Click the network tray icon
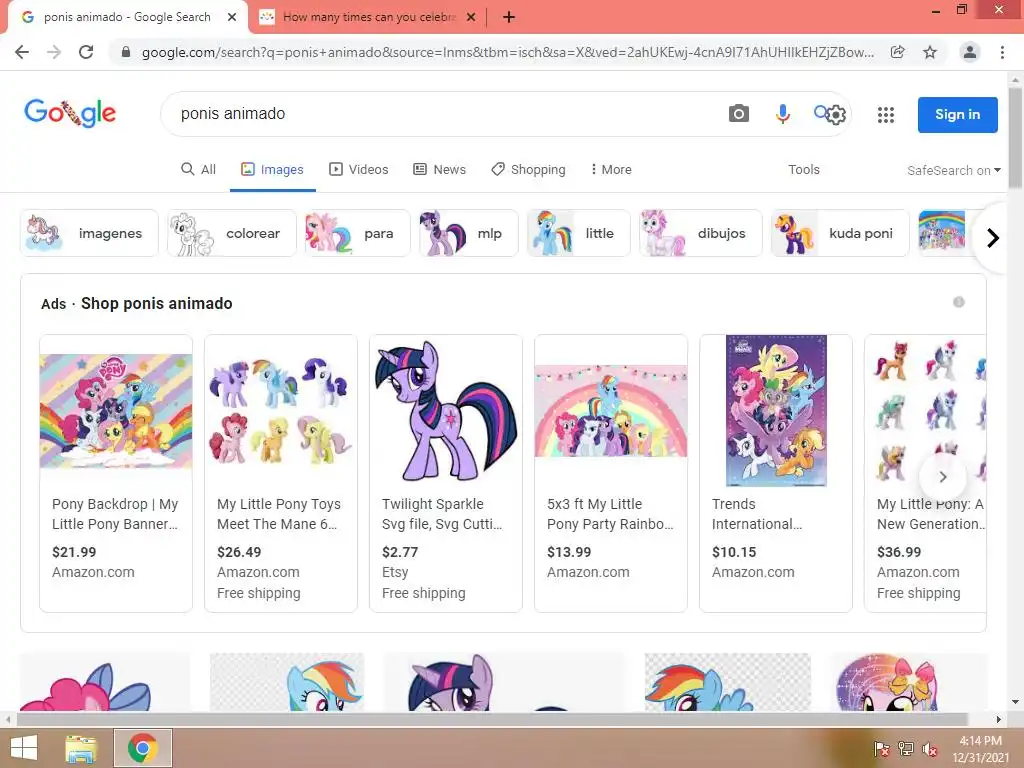Screen dimensions: 1024x768 click(x=906, y=749)
